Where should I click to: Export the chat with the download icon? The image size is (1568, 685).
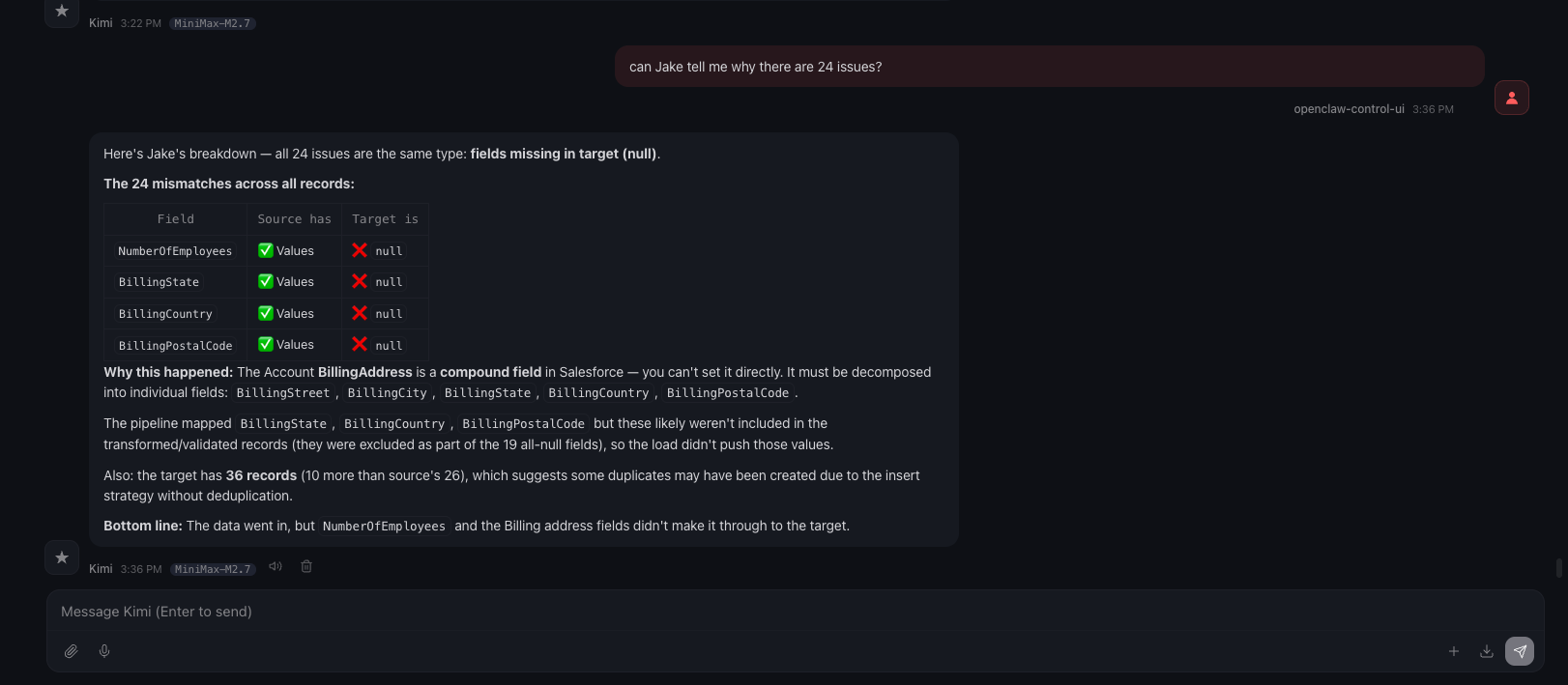click(1486, 651)
